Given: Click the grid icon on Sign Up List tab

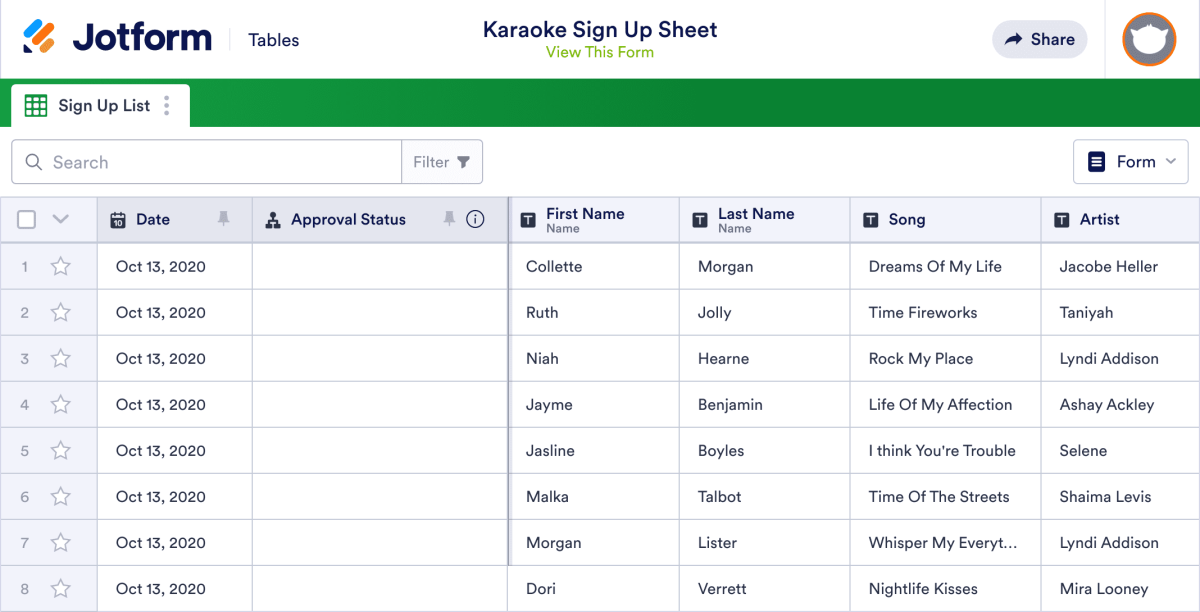Looking at the screenshot, I should [x=36, y=105].
